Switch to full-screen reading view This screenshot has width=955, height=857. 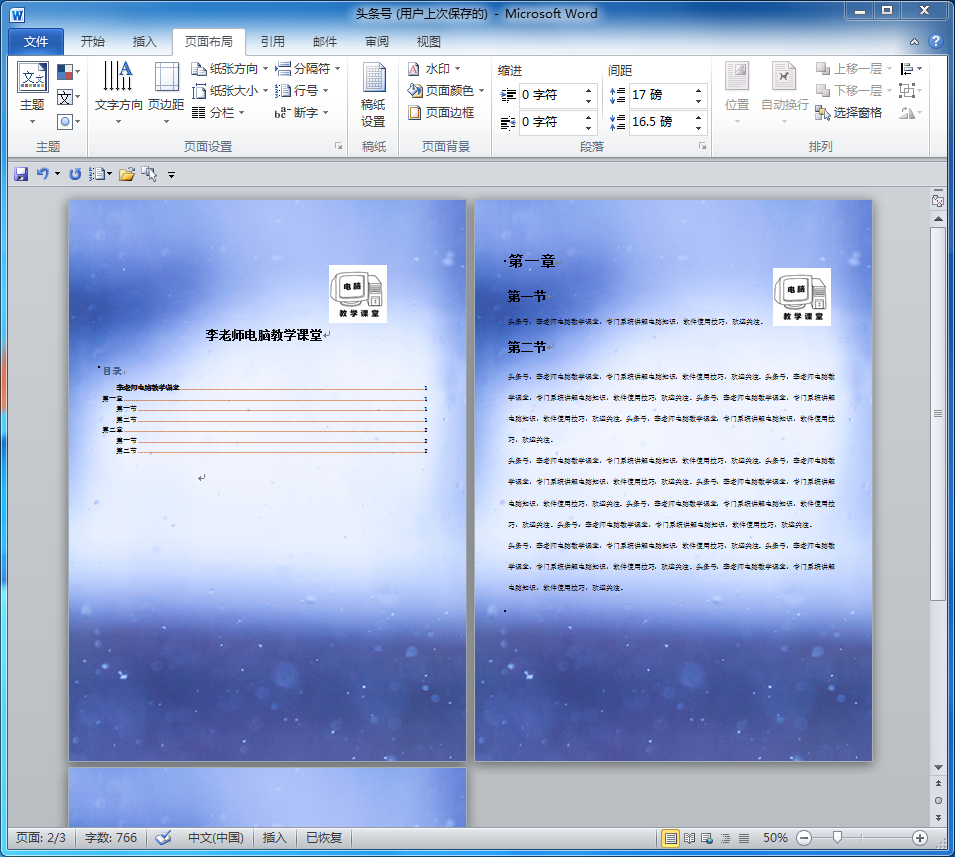(688, 838)
